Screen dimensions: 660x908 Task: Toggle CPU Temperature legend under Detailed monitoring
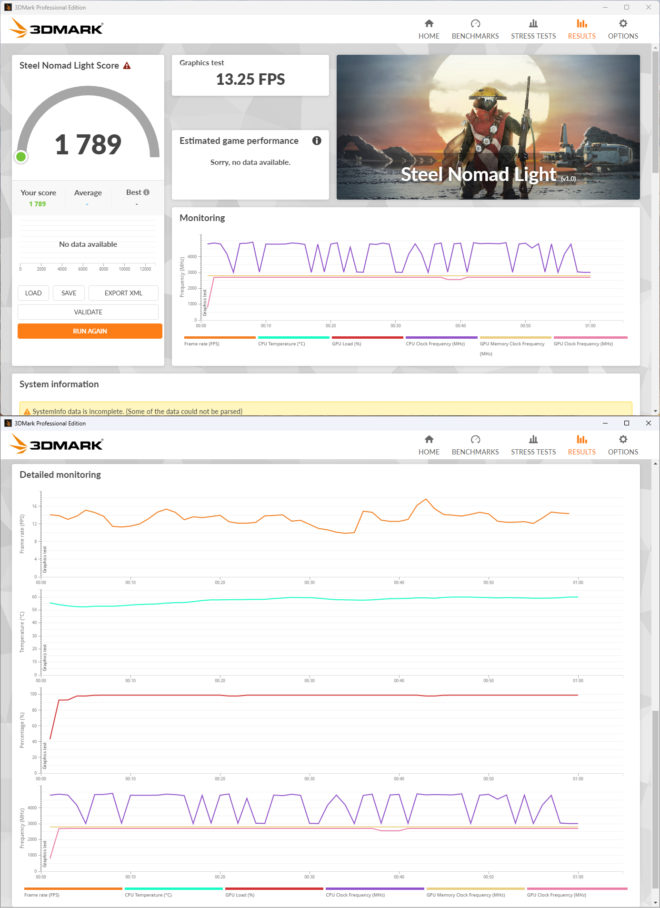tap(174, 892)
